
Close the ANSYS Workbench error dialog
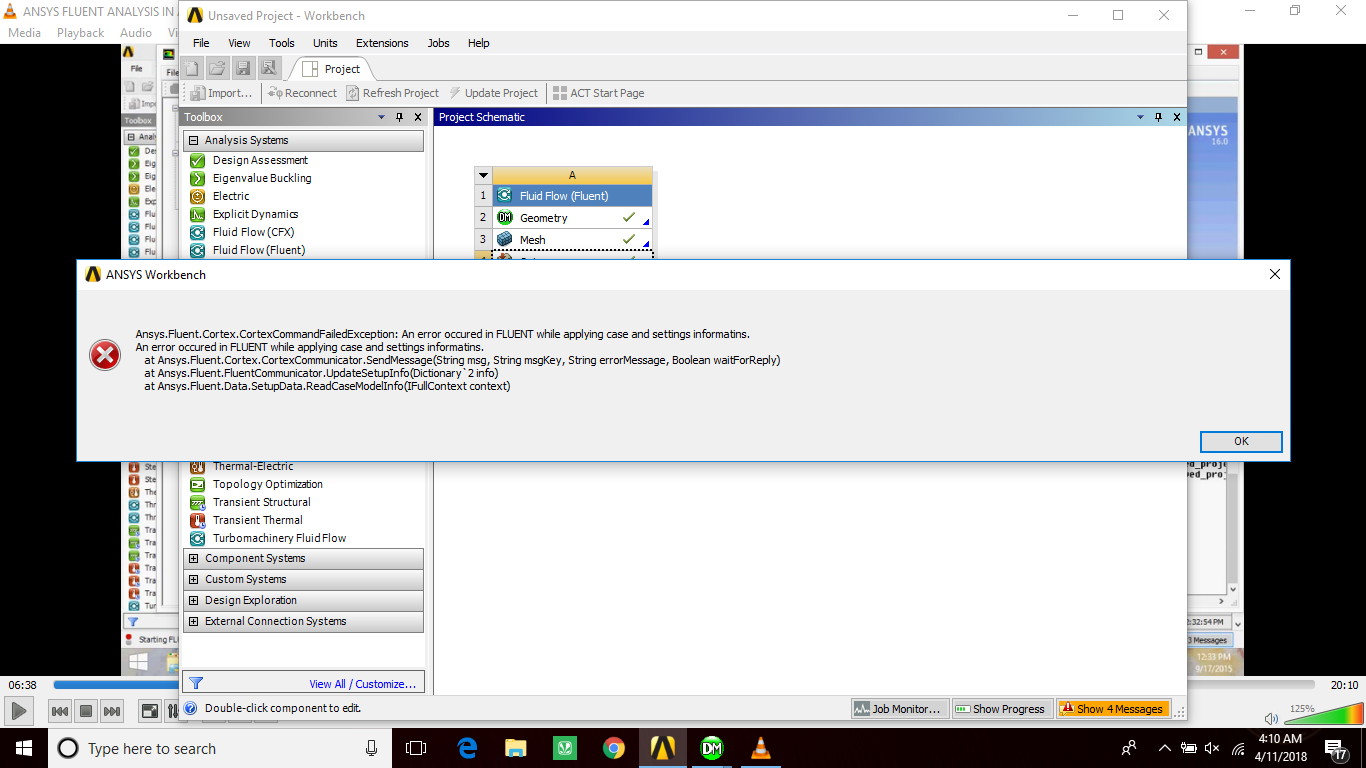tap(1274, 274)
